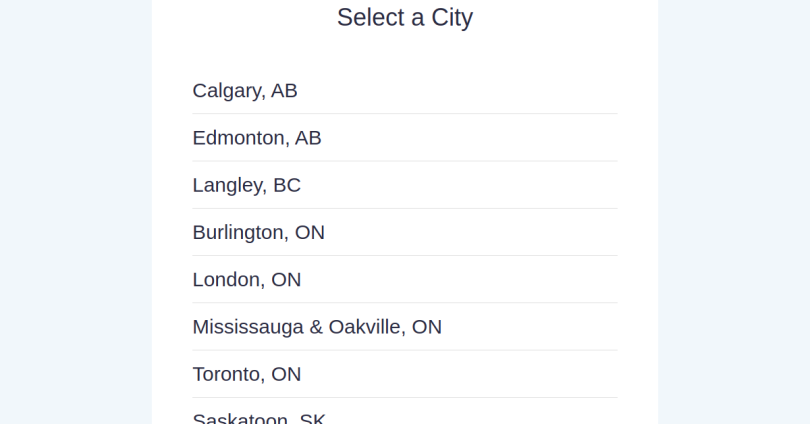Pick the partially visible Saskatoon, SK entry
Viewport: 810px width, 424px height.
point(258,418)
